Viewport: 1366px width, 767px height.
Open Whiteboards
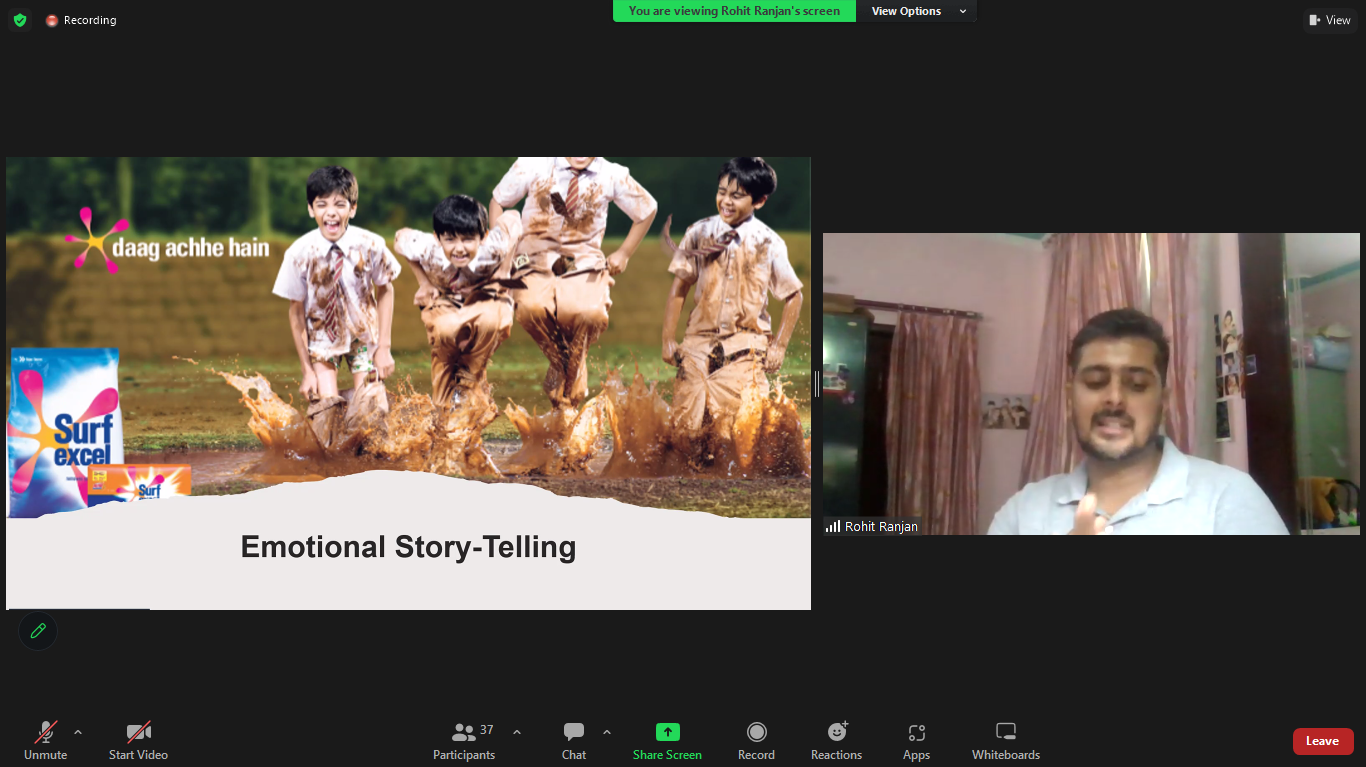pos(1006,741)
